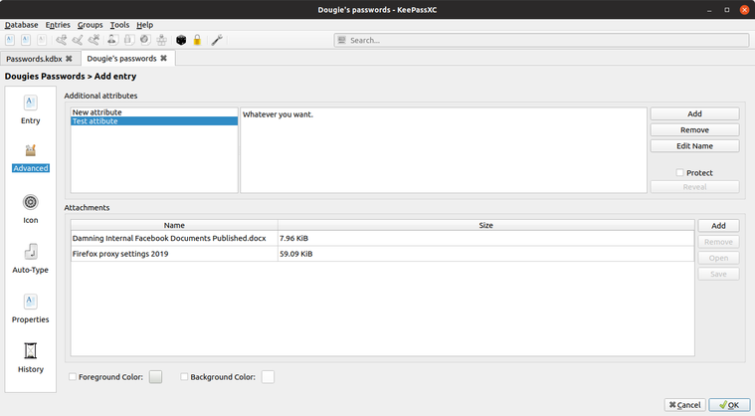Open the password generator dice icon
The image size is (755, 416).
[181, 40]
